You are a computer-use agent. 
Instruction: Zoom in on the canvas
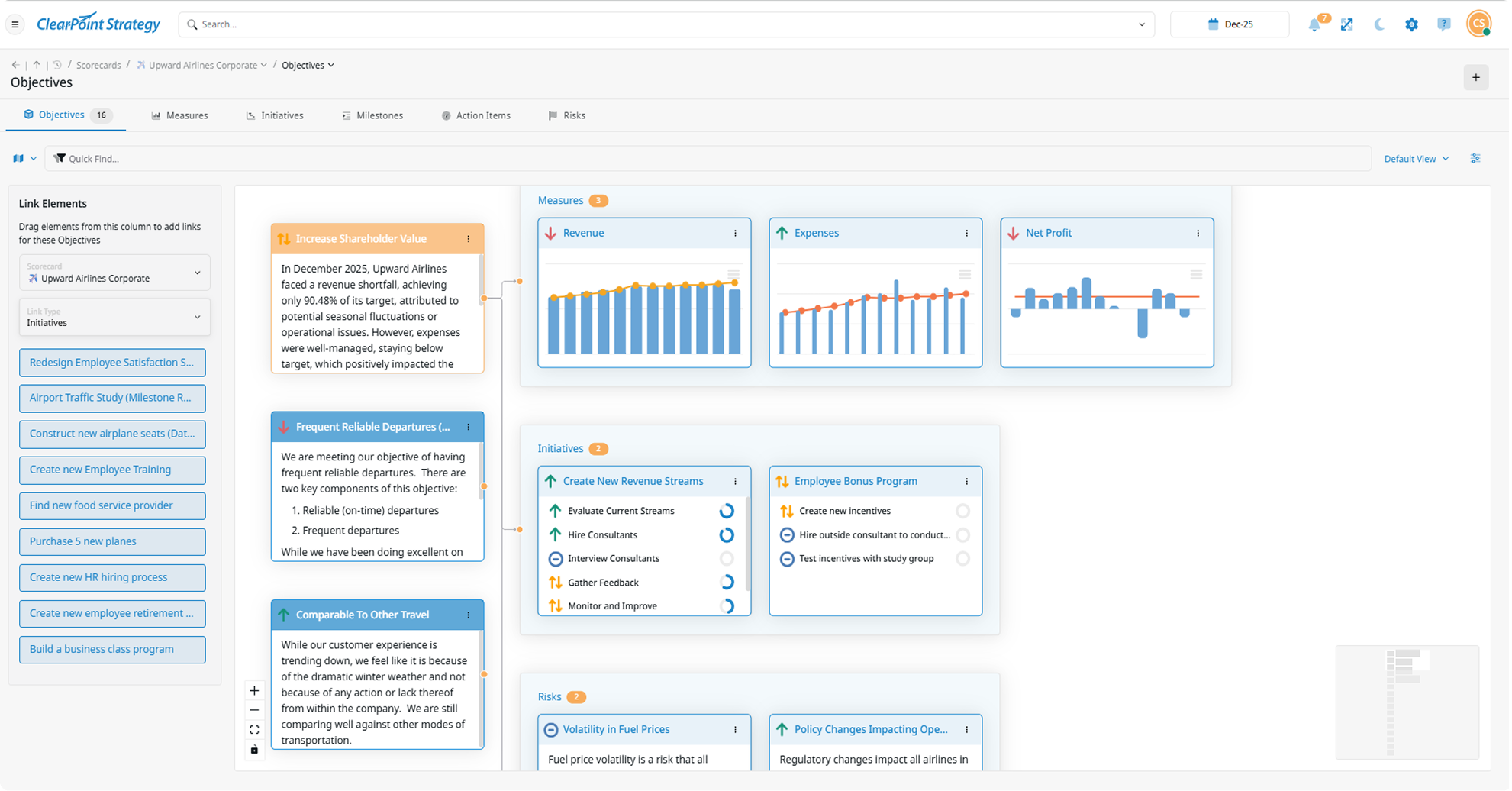(255, 692)
